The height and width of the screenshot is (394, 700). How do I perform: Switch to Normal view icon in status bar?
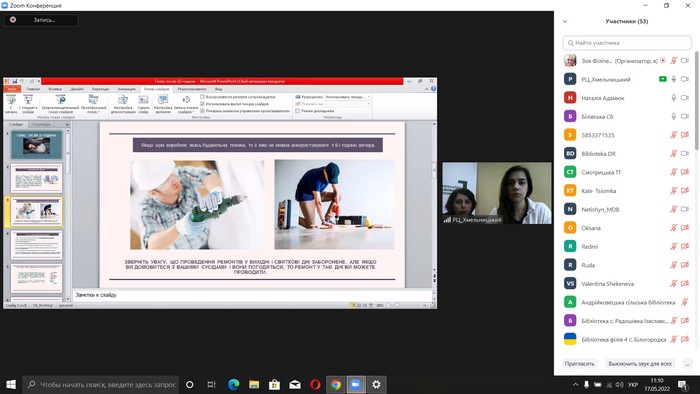click(353, 305)
